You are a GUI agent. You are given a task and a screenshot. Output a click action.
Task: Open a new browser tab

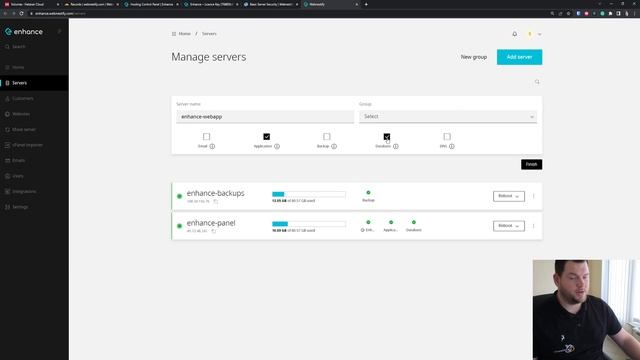tap(366, 4)
